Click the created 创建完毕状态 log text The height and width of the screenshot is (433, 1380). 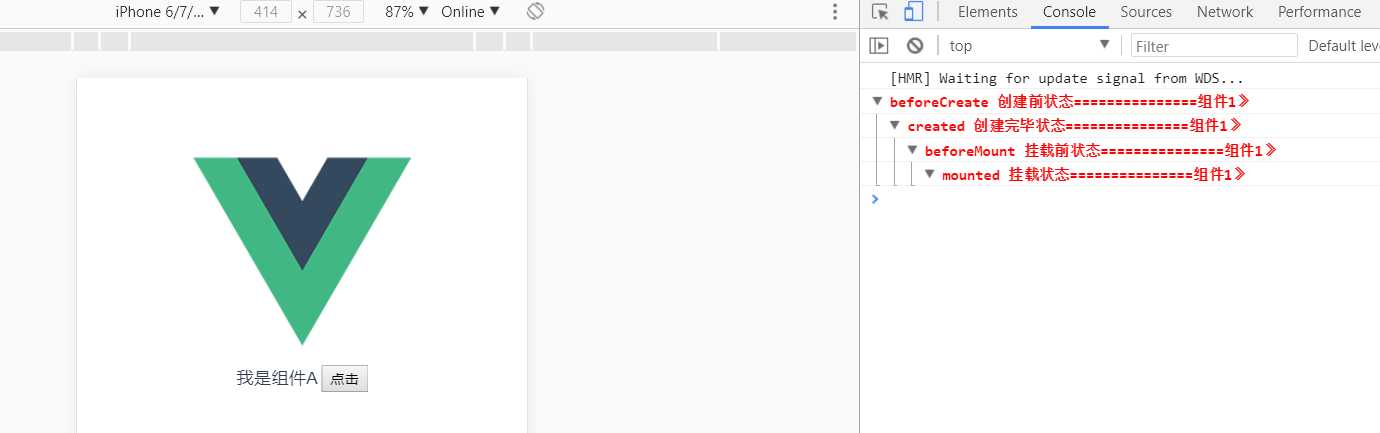pos(1075,125)
